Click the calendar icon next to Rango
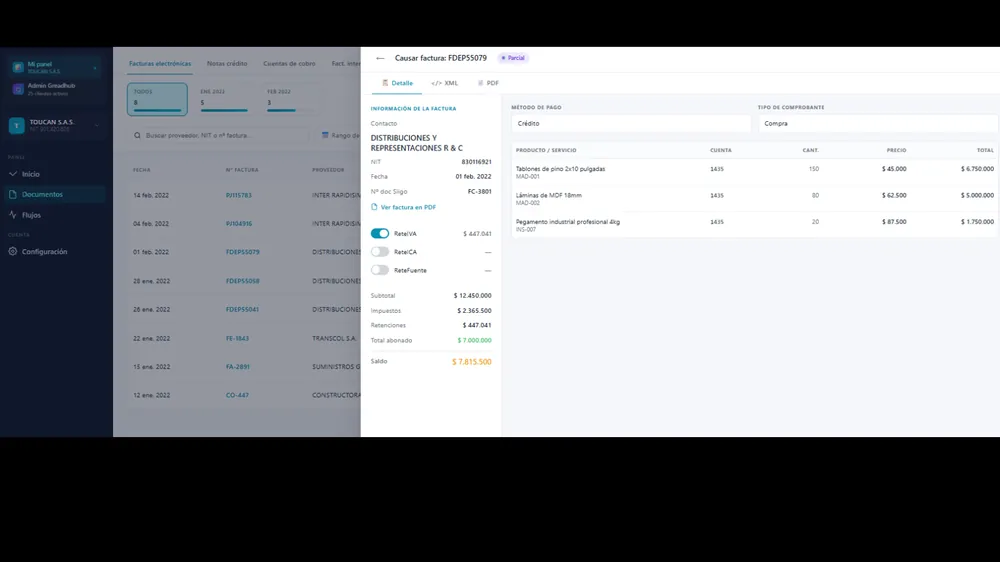This screenshot has height=562, width=1000. [x=325, y=135]
